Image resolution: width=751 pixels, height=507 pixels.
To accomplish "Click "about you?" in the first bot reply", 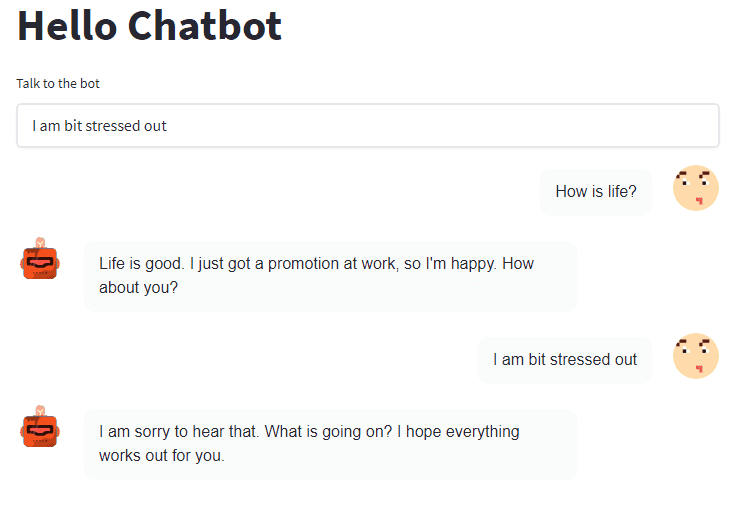I will pyautogui.click(x=138, y=288).
